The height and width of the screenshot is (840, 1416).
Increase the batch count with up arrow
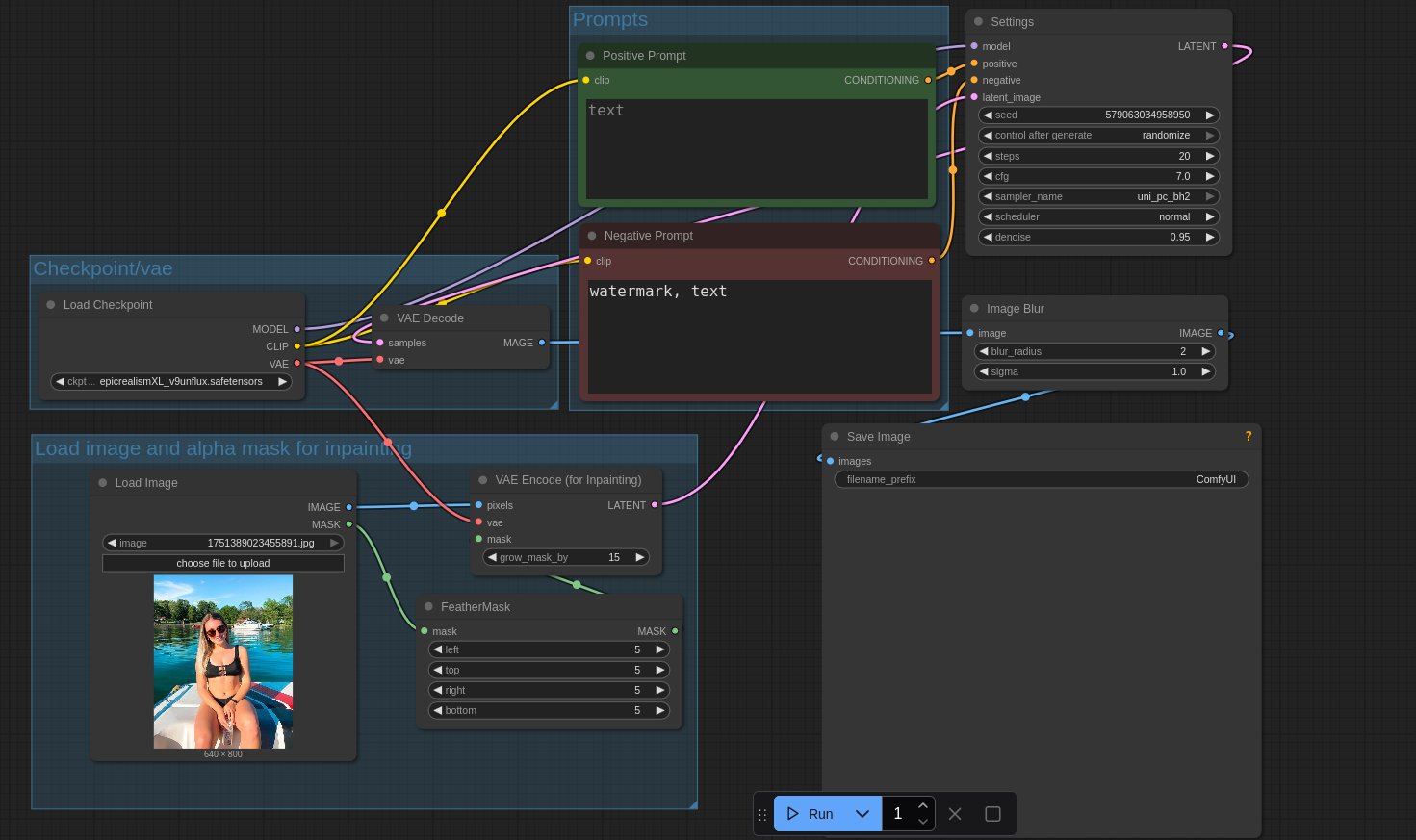[923, 805]
